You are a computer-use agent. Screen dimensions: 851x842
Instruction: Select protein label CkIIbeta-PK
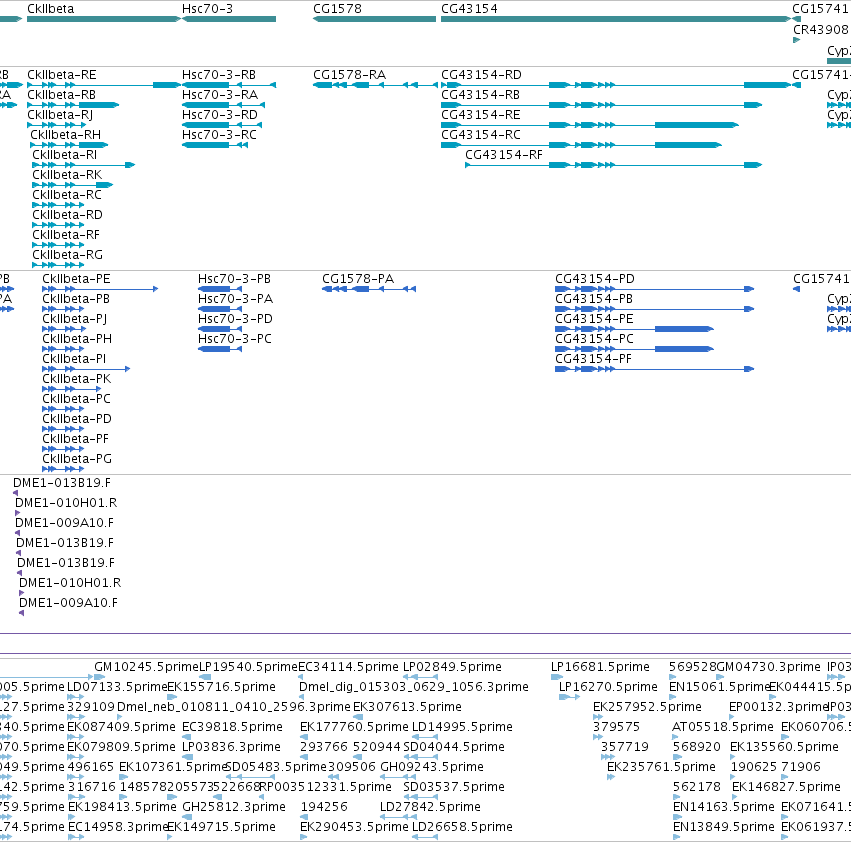pyautogui.click(x=77, y=379)
